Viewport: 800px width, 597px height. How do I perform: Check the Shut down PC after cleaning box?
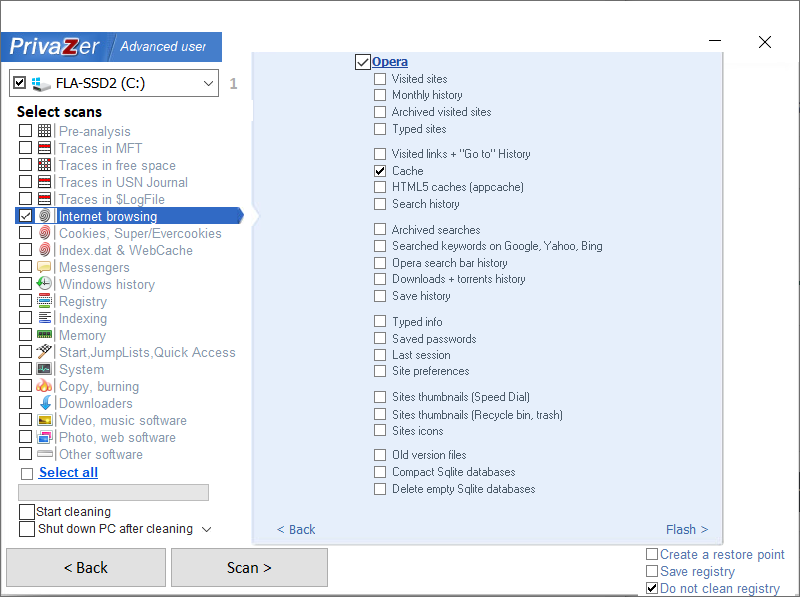coord(27,529)
